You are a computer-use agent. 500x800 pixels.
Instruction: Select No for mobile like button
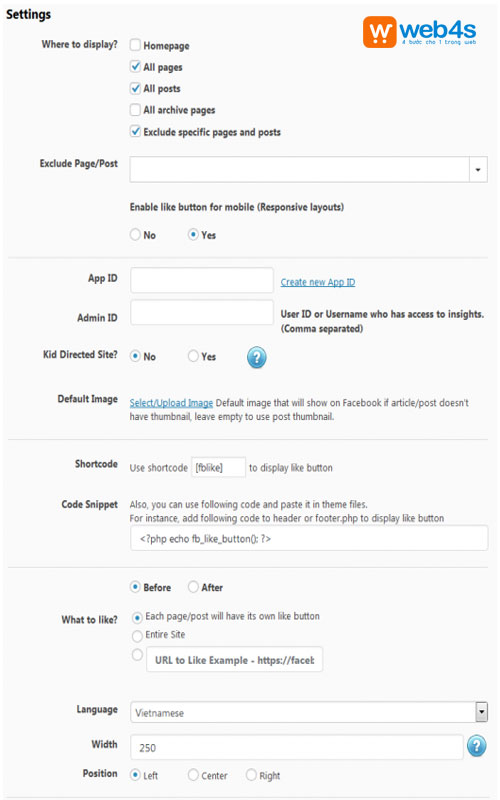click(135, 234)
